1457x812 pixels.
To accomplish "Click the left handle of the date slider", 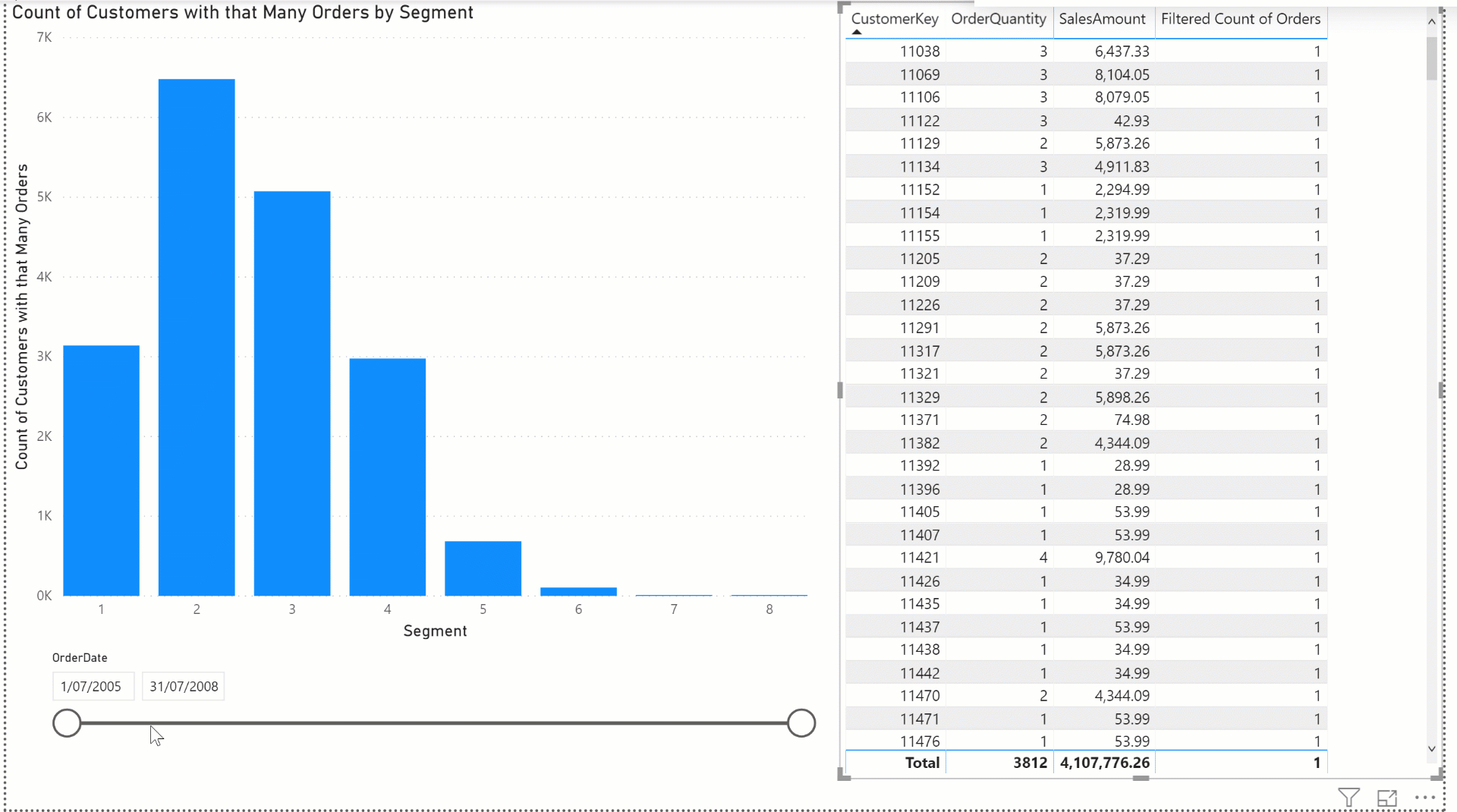I will pos(67,722).
